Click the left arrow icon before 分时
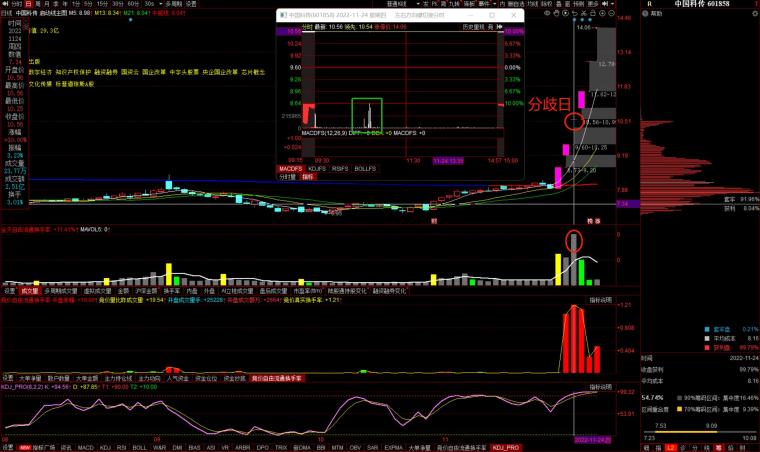Image resolution: width=760 pixels, height=452 pixels. pyautogui.click(x=5, y=3)
